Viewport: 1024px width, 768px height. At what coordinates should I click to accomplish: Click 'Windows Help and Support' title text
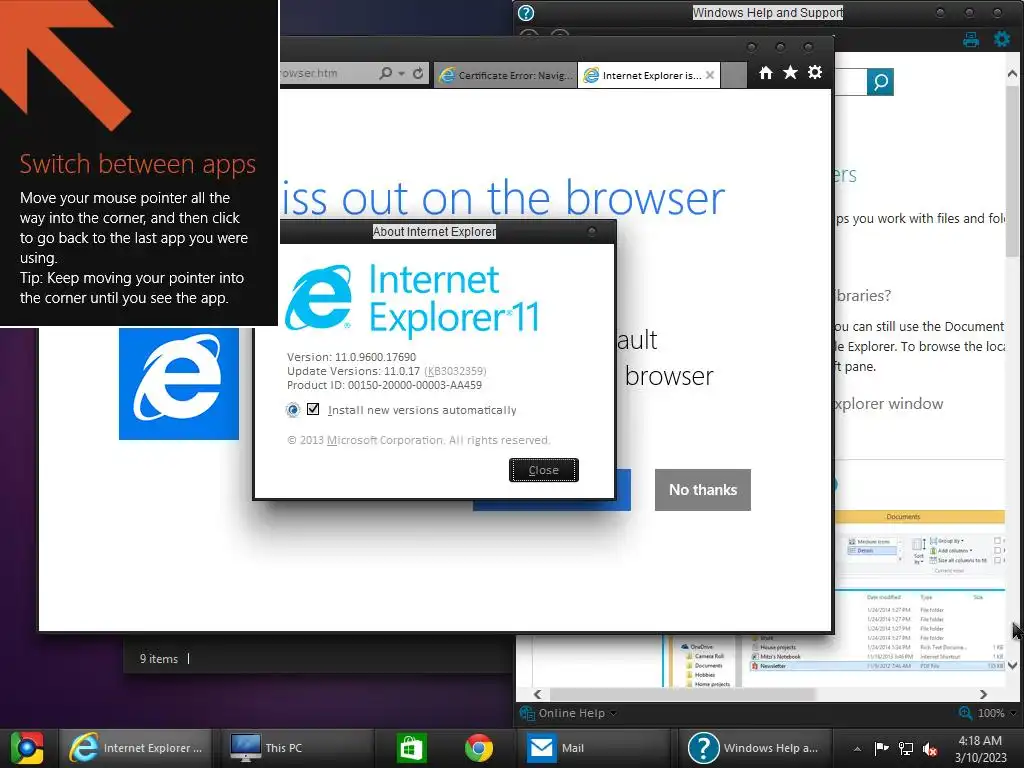tap(768, 12)
